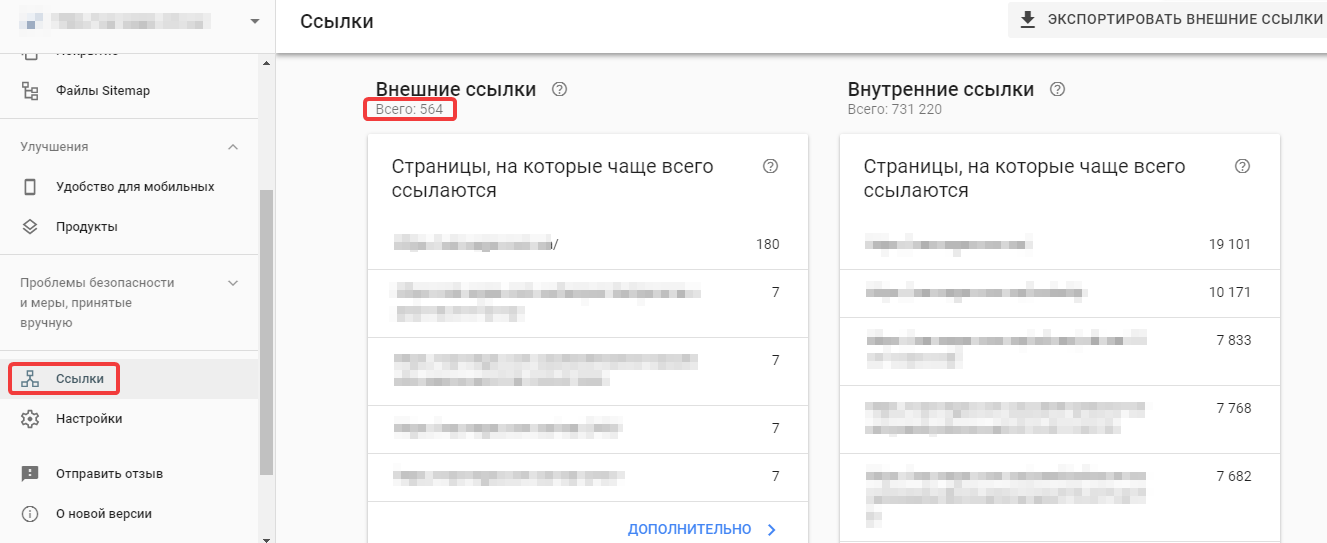The width and height of the screenshot is (1327, 543).
Task: Click help icon in internal top pages card
Action: coord(1243,166)
